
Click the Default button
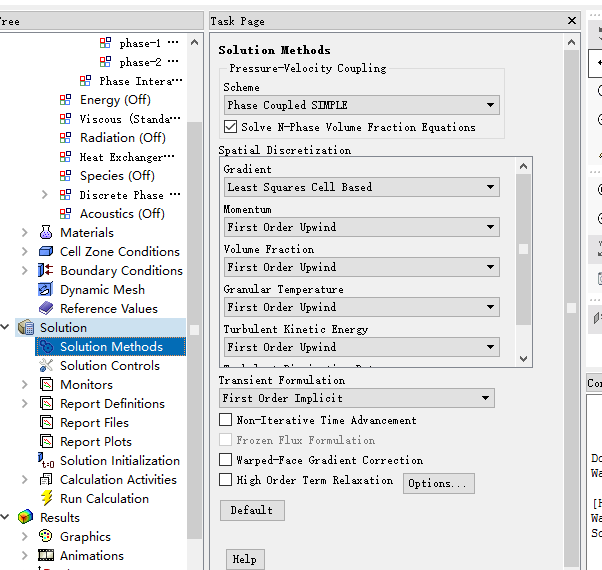tap(252, 510)
